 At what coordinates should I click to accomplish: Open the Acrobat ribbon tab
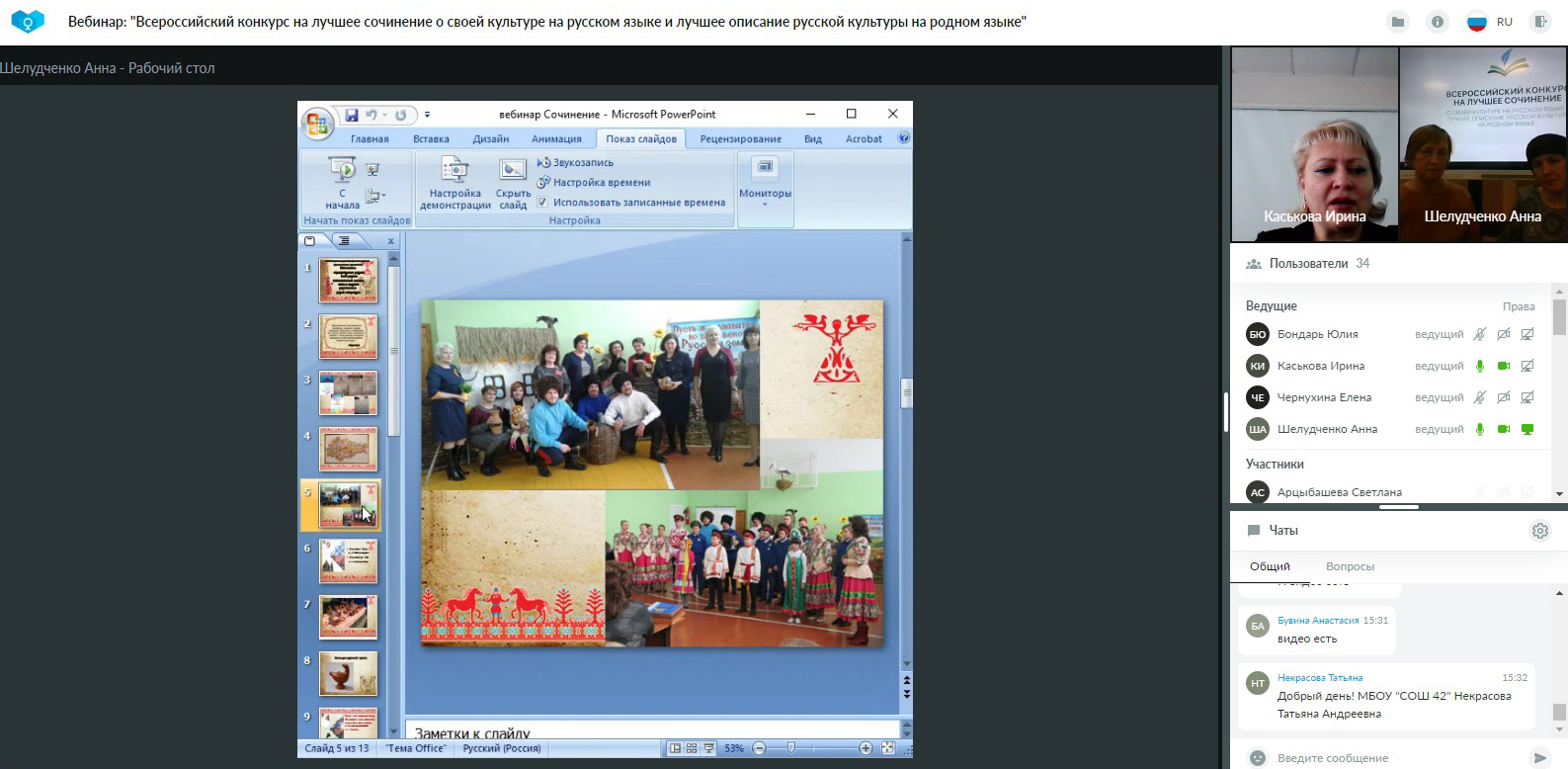(864, 139)
